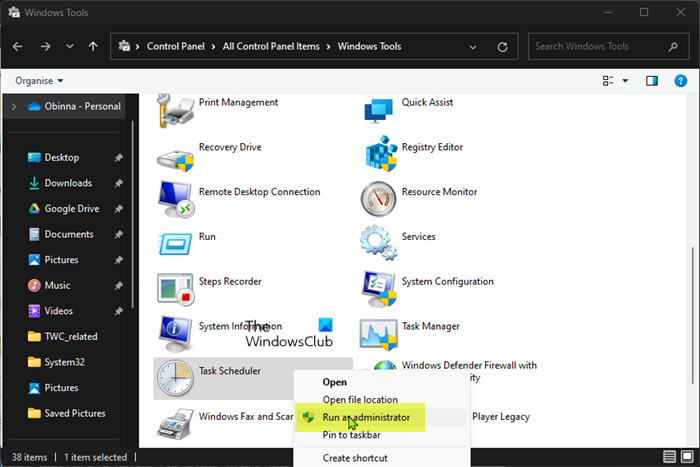Go back using the back arrow
The width and height of the screenshot is (700, 467).
[18, 46]
